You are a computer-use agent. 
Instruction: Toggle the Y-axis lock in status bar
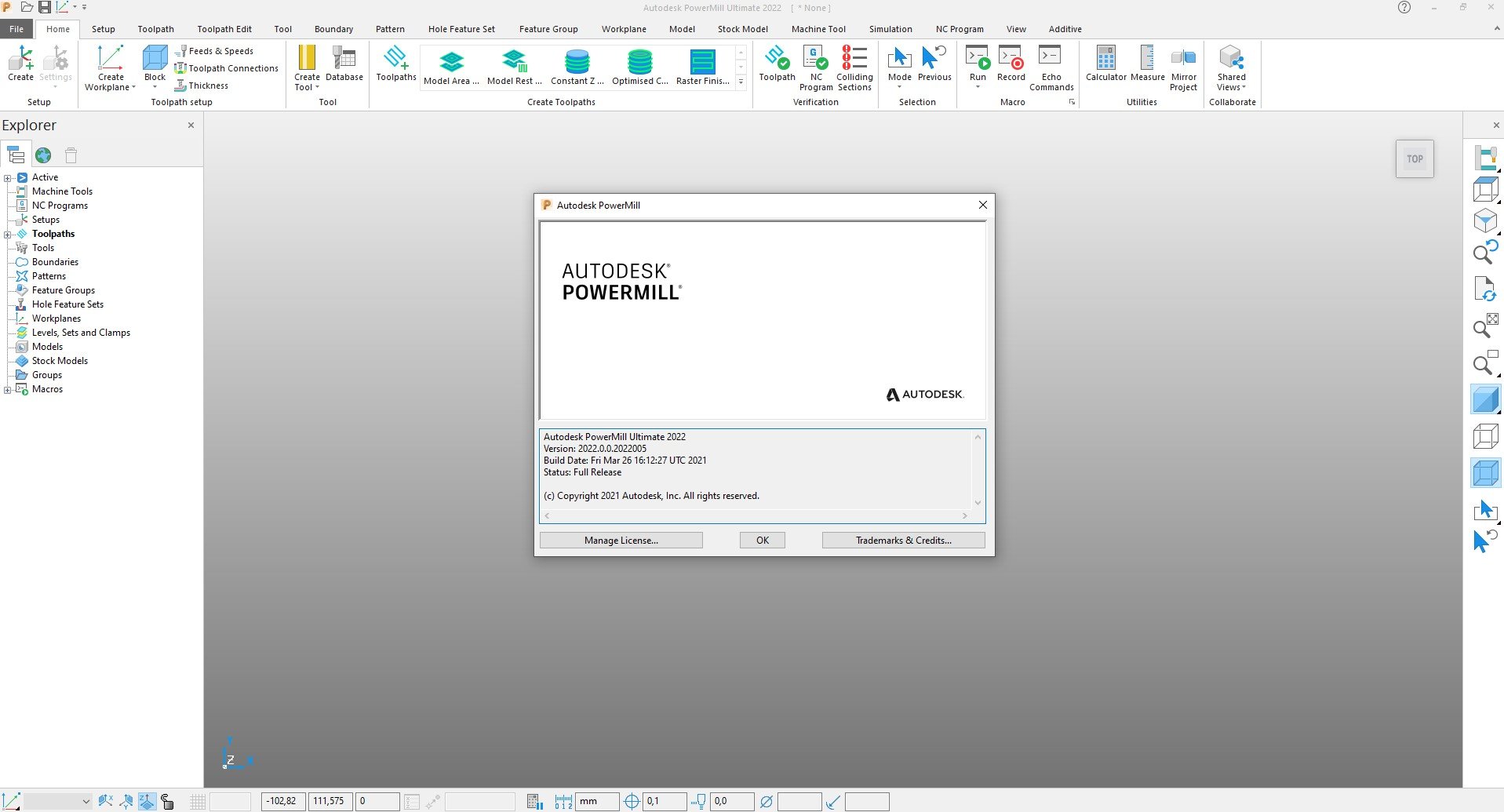(126, 801)
